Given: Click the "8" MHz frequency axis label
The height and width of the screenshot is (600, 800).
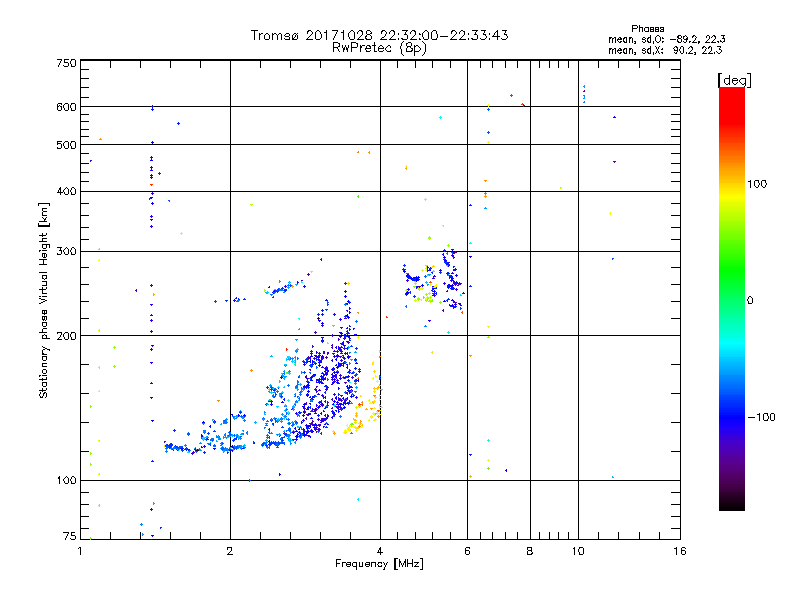Looking at the screenshot, I should coord(530,551).
